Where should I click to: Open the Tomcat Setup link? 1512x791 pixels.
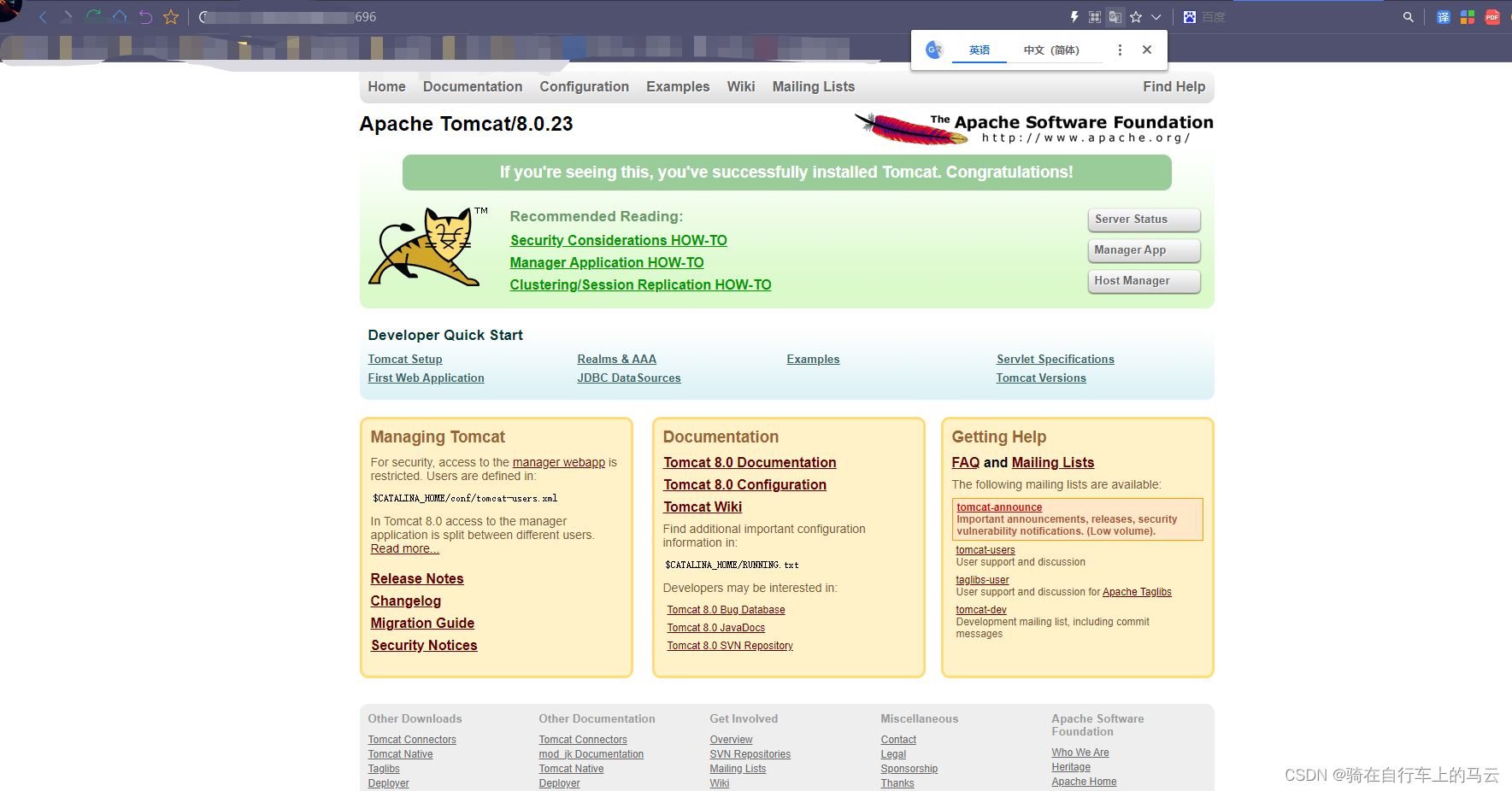pyautogui.click(x=405, y=360)
